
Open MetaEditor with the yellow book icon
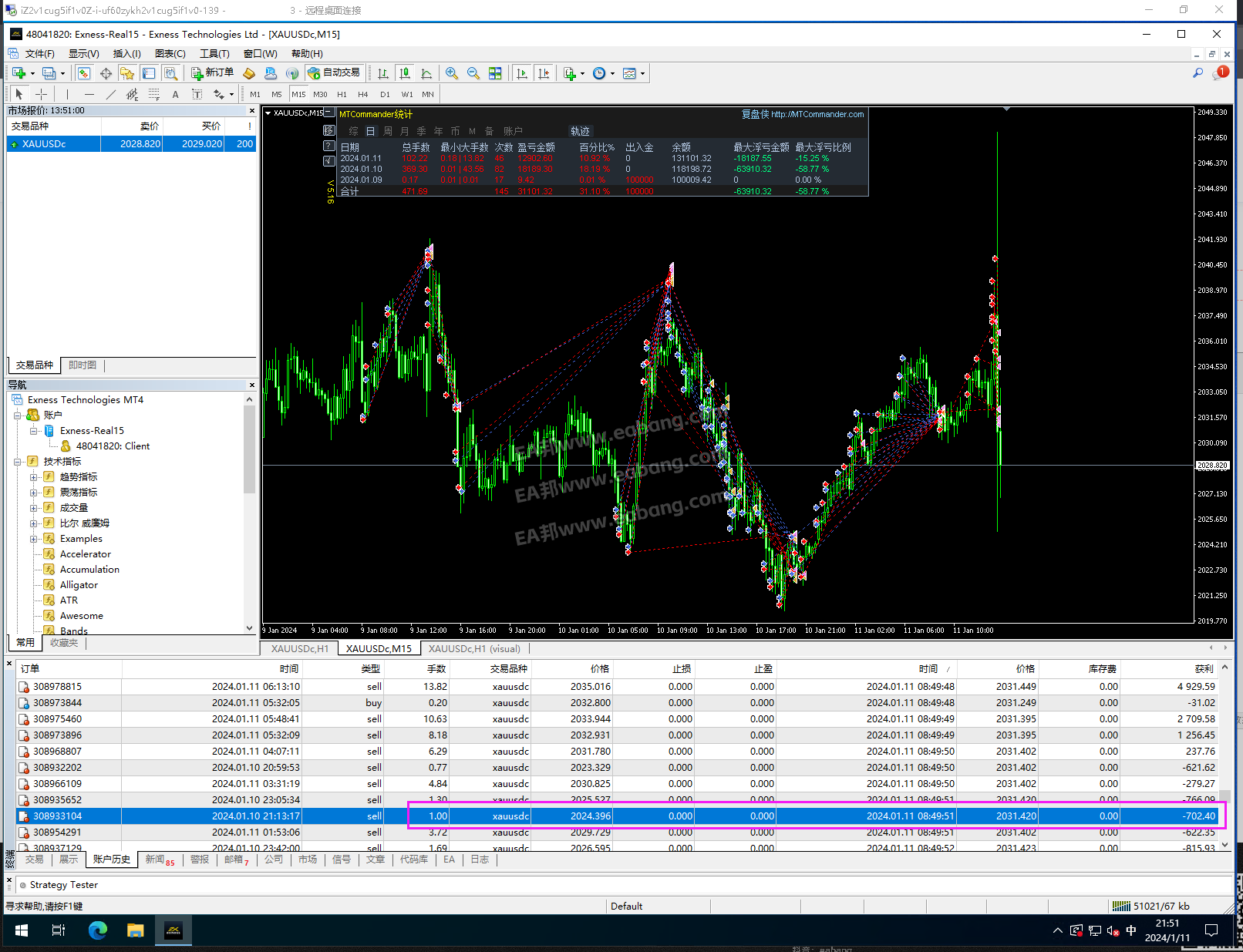pos(249,73)
